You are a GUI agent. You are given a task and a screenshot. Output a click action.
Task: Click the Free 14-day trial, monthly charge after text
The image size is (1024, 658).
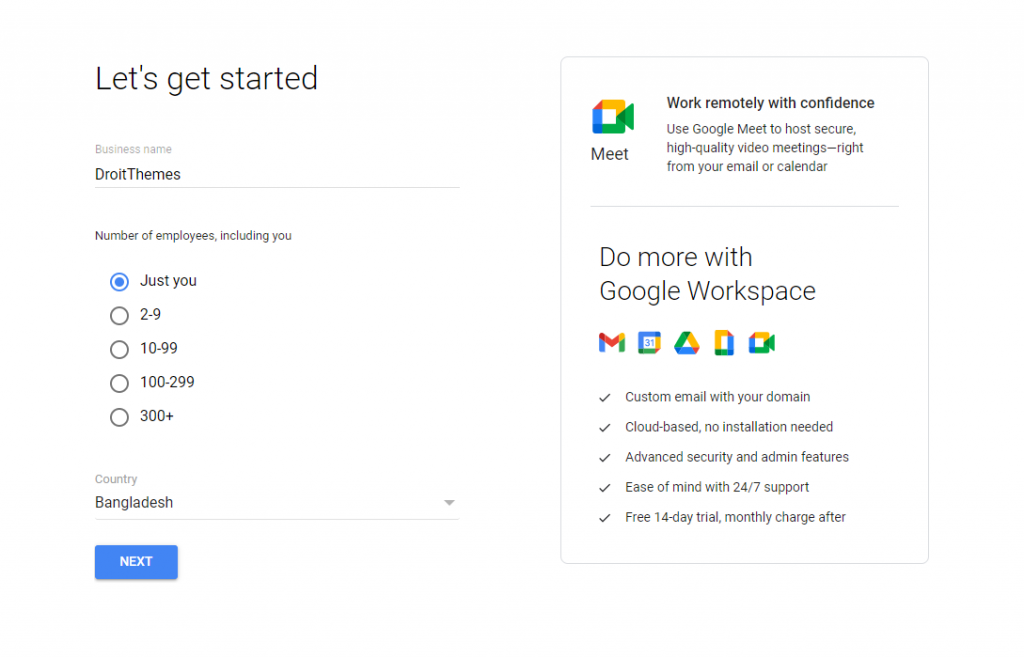coord(735,517)
